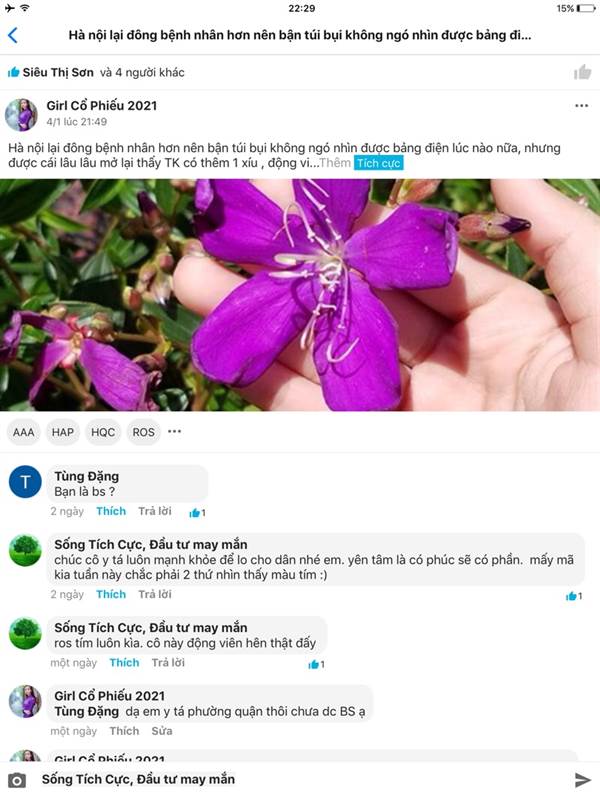This screenshot has height=800, width=600.
Task: Reply to Tùng Đặng's comment via Trả lời
Action: [x=155, y=511]
